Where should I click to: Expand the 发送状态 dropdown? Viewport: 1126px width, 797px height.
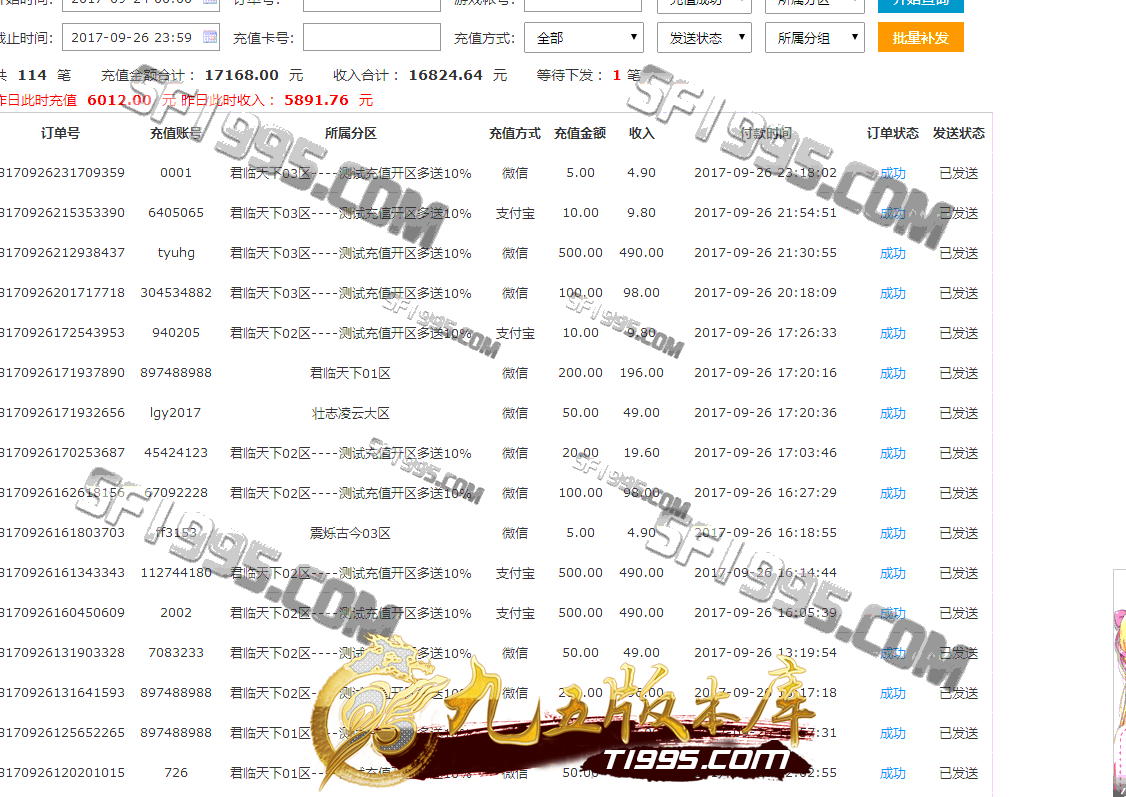(x=704, y=37)
